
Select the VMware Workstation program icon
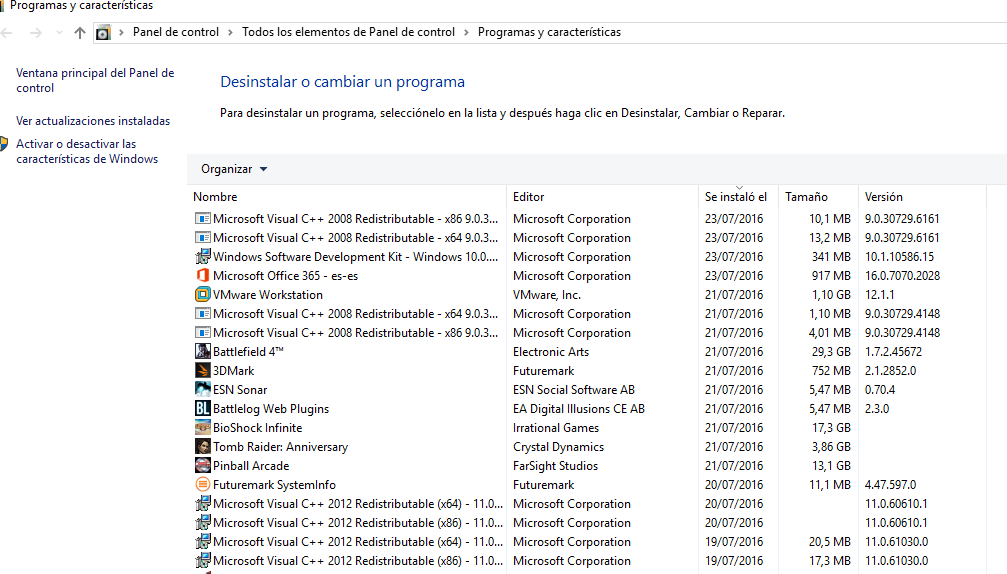click(203, 295)
